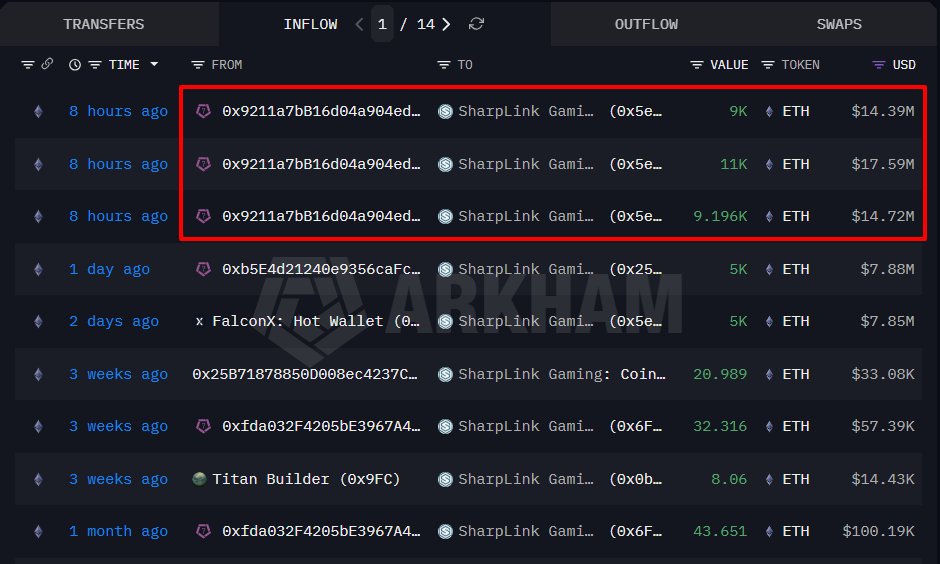
Task: Open address 0x25B71878850D008ec4237C sender
Action: tap(305, 374)
